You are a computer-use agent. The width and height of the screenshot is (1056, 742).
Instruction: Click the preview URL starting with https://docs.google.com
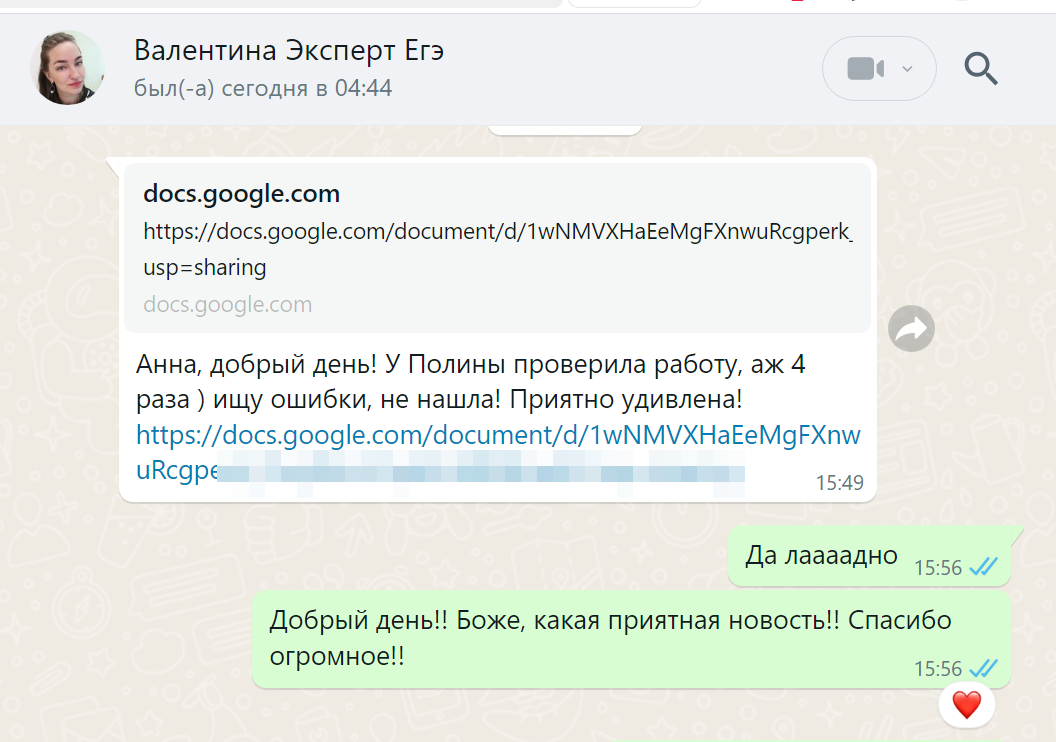click(x=497, y=232)
